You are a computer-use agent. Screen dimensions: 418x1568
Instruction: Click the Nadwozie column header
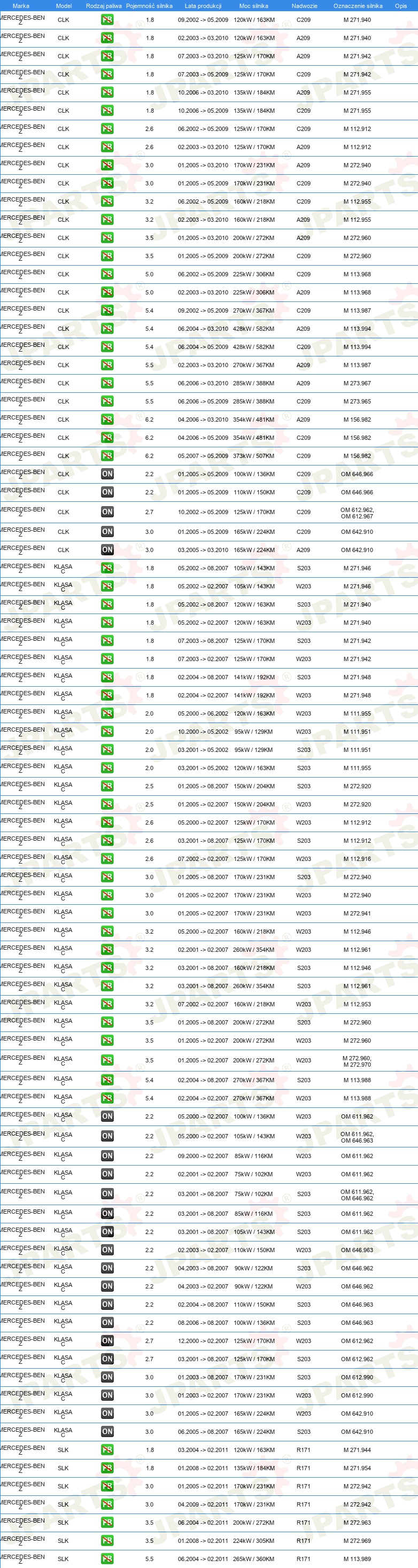[304, 5]
